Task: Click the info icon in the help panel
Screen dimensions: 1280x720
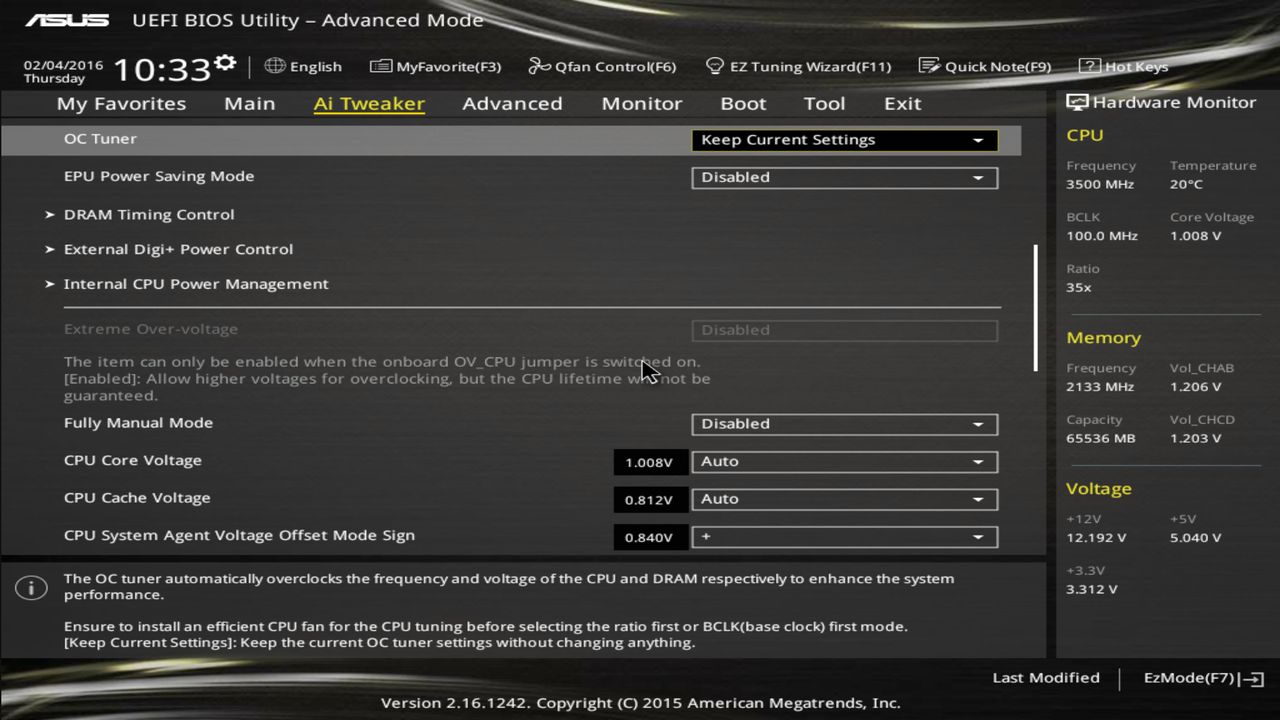Action: pos(31,588)
